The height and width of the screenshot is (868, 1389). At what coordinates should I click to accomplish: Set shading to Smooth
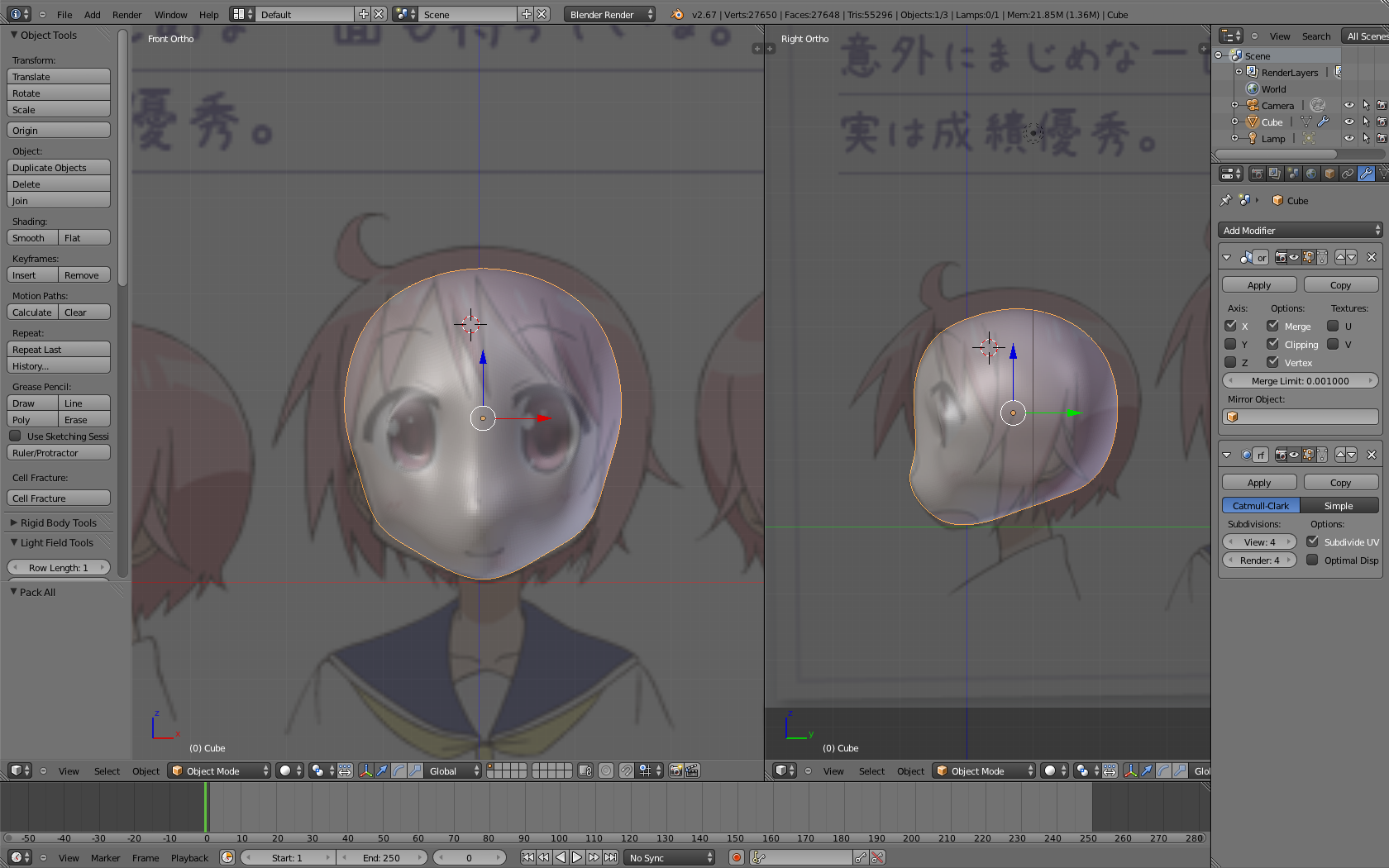tap(32, 237)
